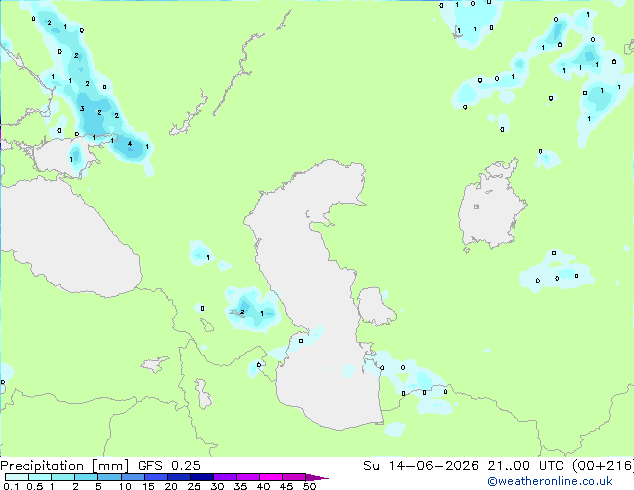The width and height of the screenshot is (634, 490).
Task: Click the legend label "35"
Action: pyautogui.click(x=240, y=486)
